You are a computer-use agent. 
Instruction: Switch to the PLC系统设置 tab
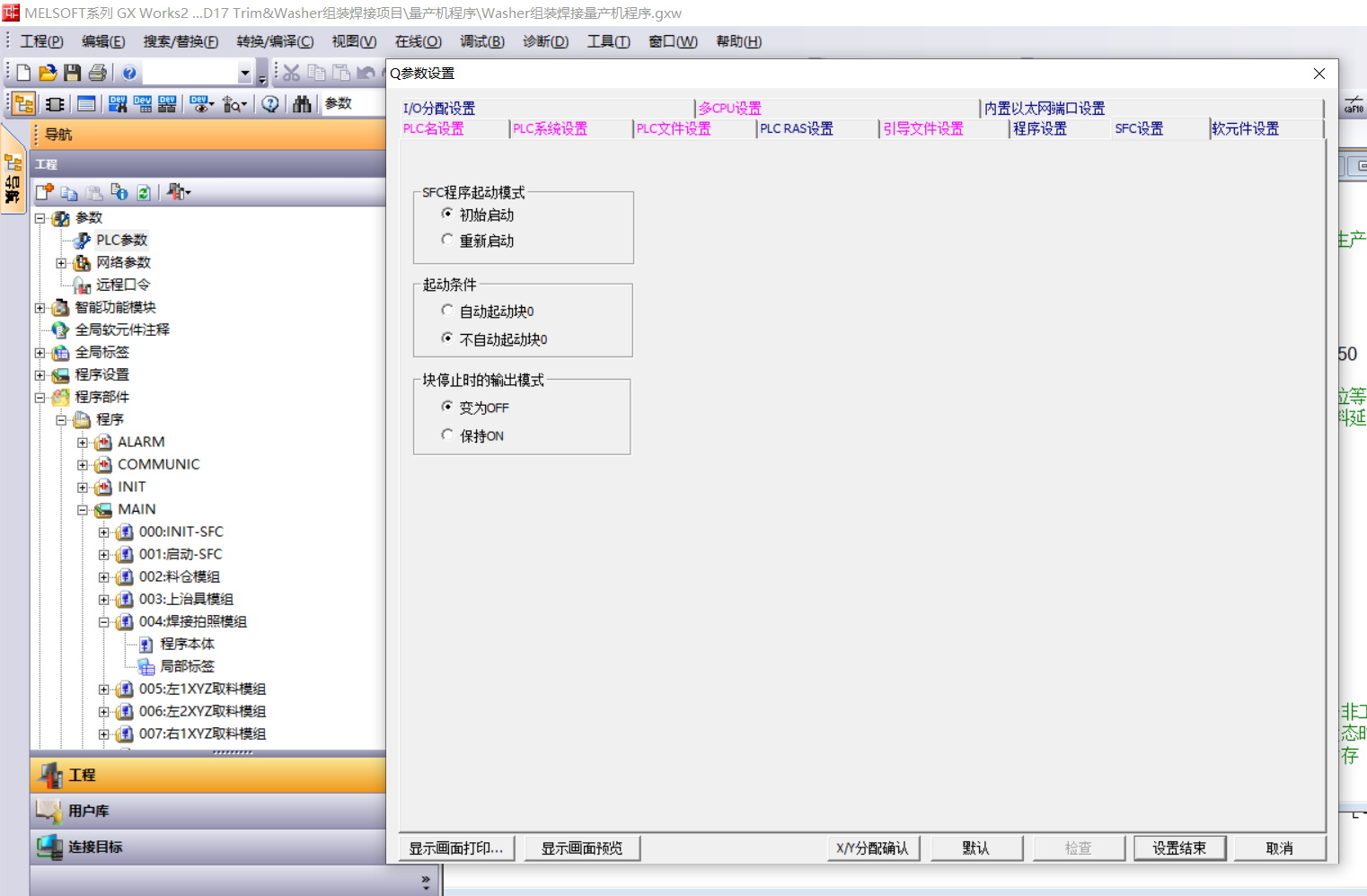pyautogui.click(x=550, y=129)
